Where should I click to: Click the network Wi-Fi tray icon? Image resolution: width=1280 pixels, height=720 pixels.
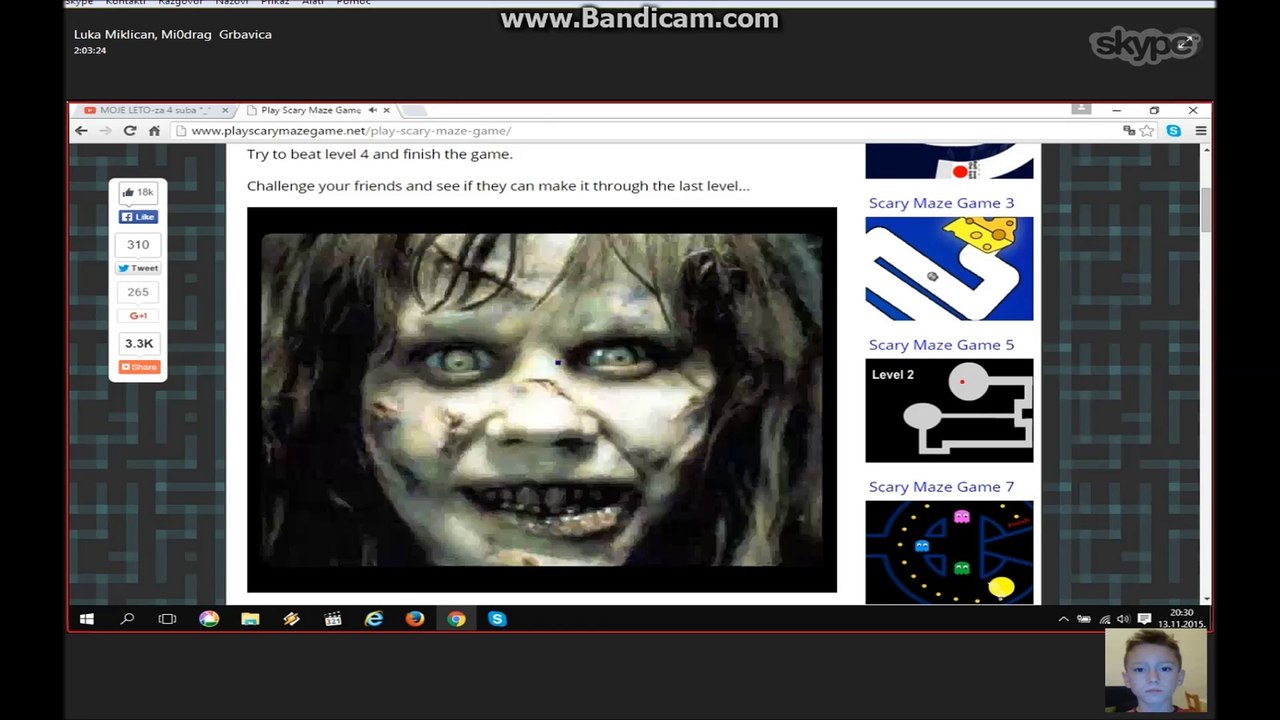pyautogui.click(x=1104, y=620)
